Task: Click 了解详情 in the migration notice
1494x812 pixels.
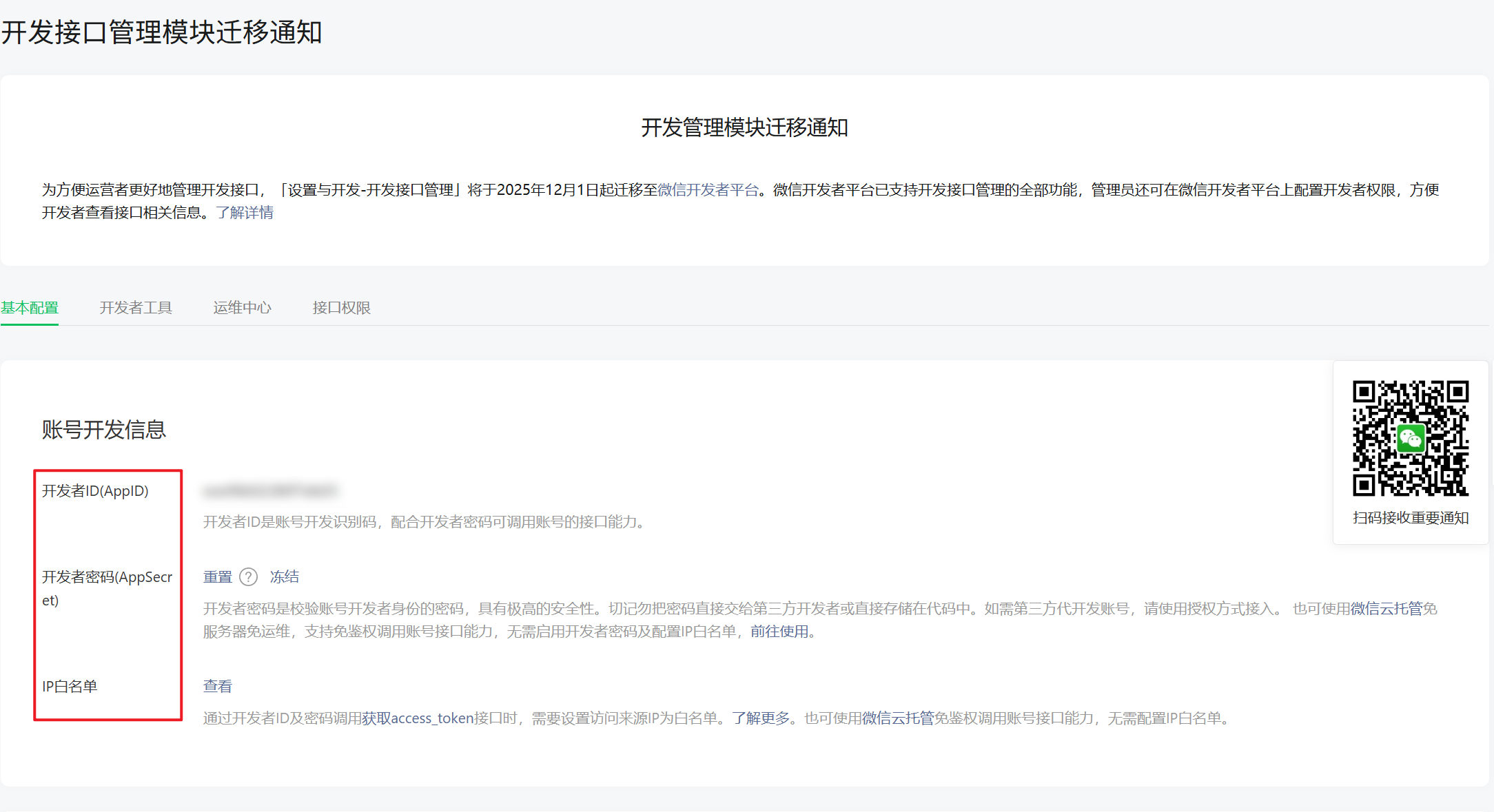Action: click(246, 213)
